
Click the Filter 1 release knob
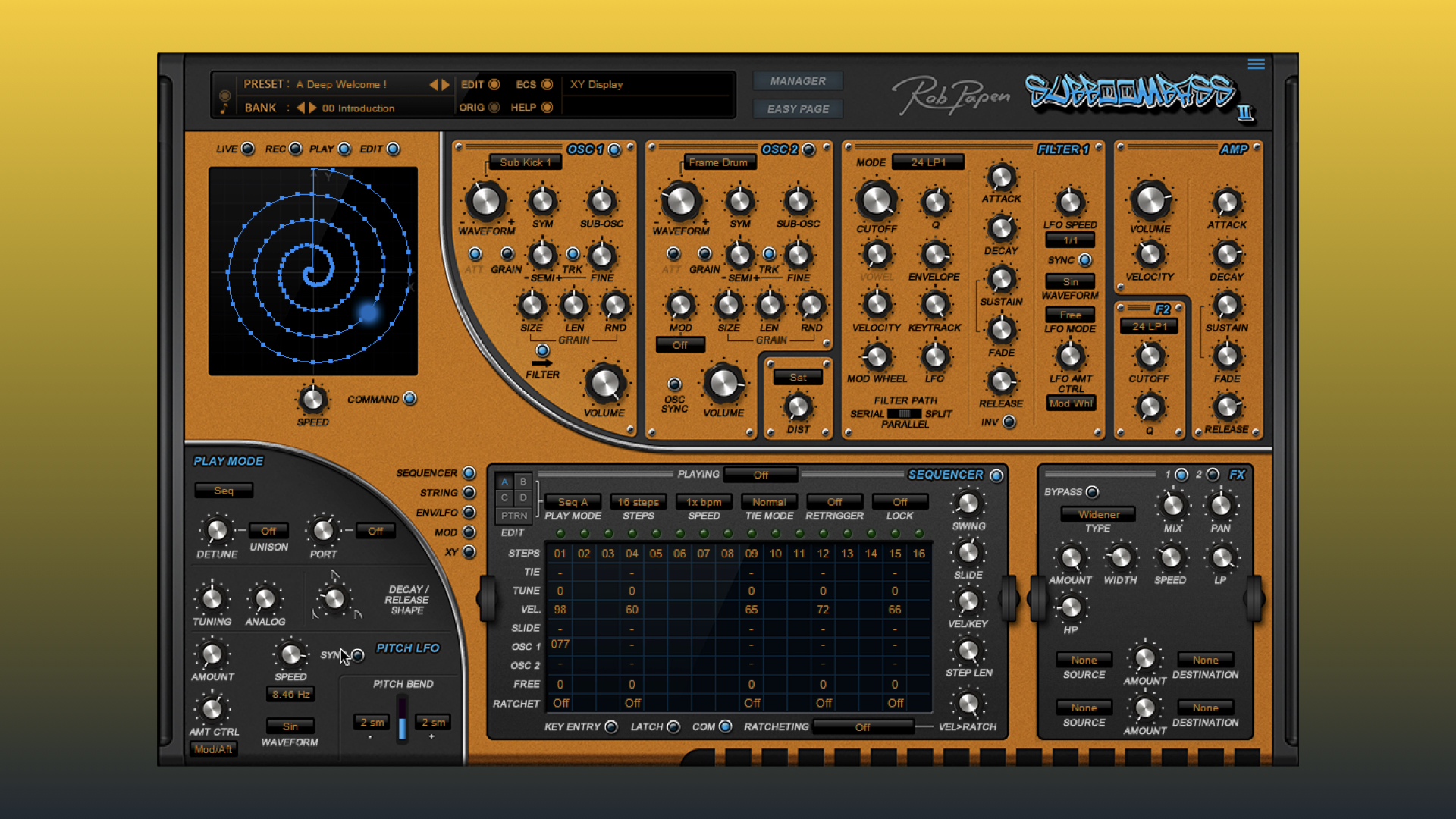click(x=1001, y=381)
